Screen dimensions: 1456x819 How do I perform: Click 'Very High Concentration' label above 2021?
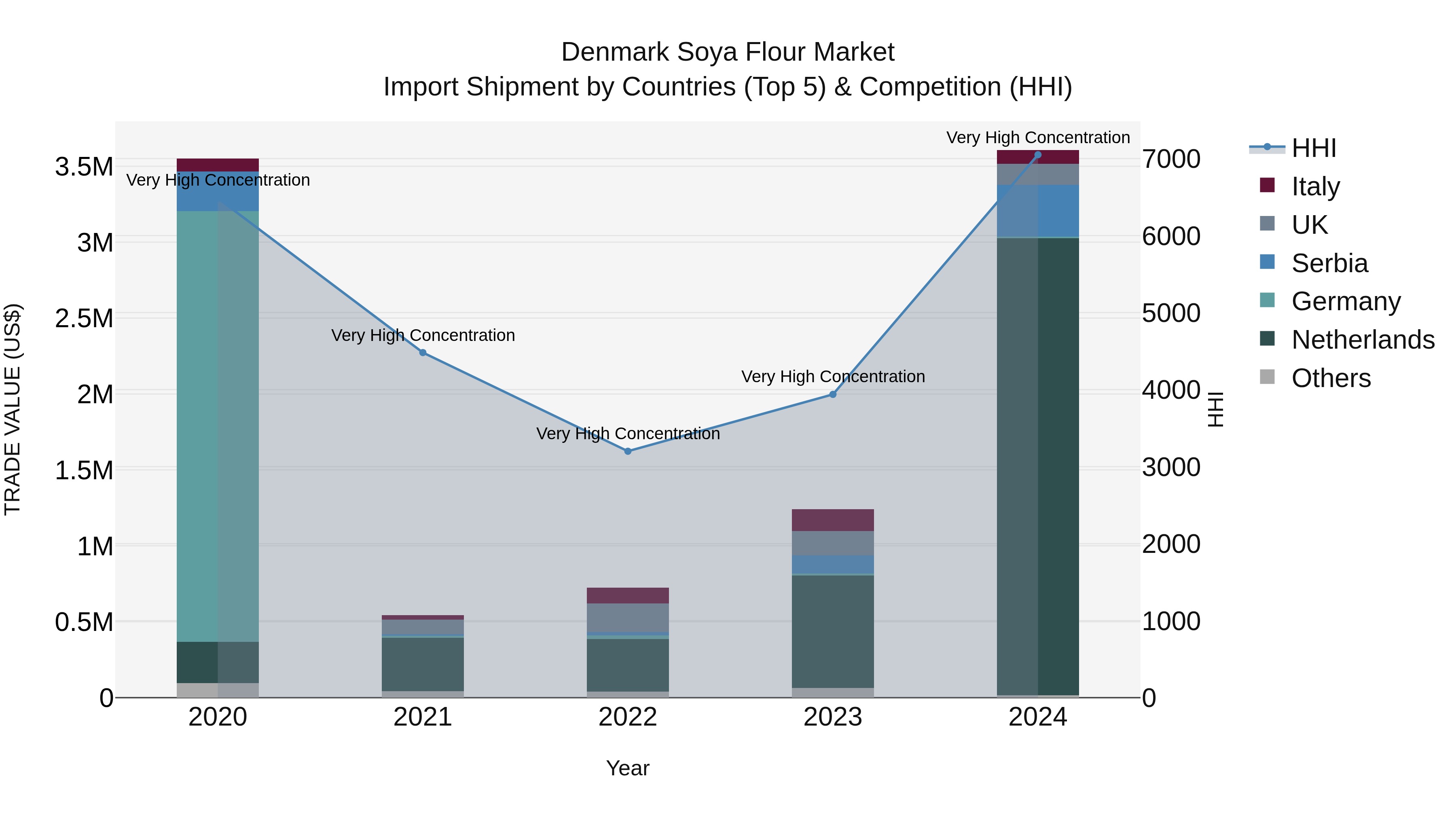pos(423,335)
